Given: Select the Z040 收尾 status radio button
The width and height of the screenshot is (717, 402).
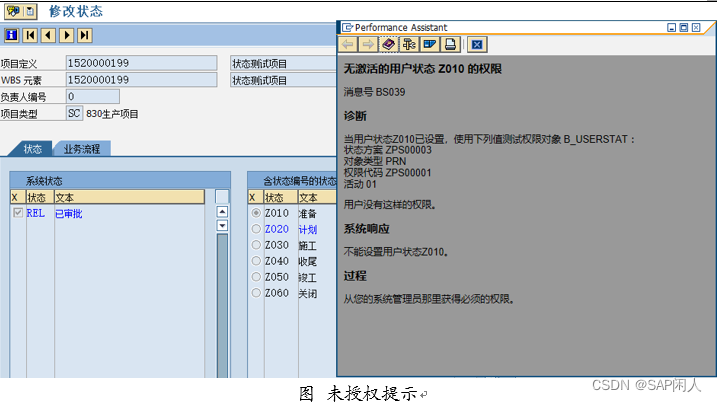Looking at the screenshot, I should coord(256,261).
